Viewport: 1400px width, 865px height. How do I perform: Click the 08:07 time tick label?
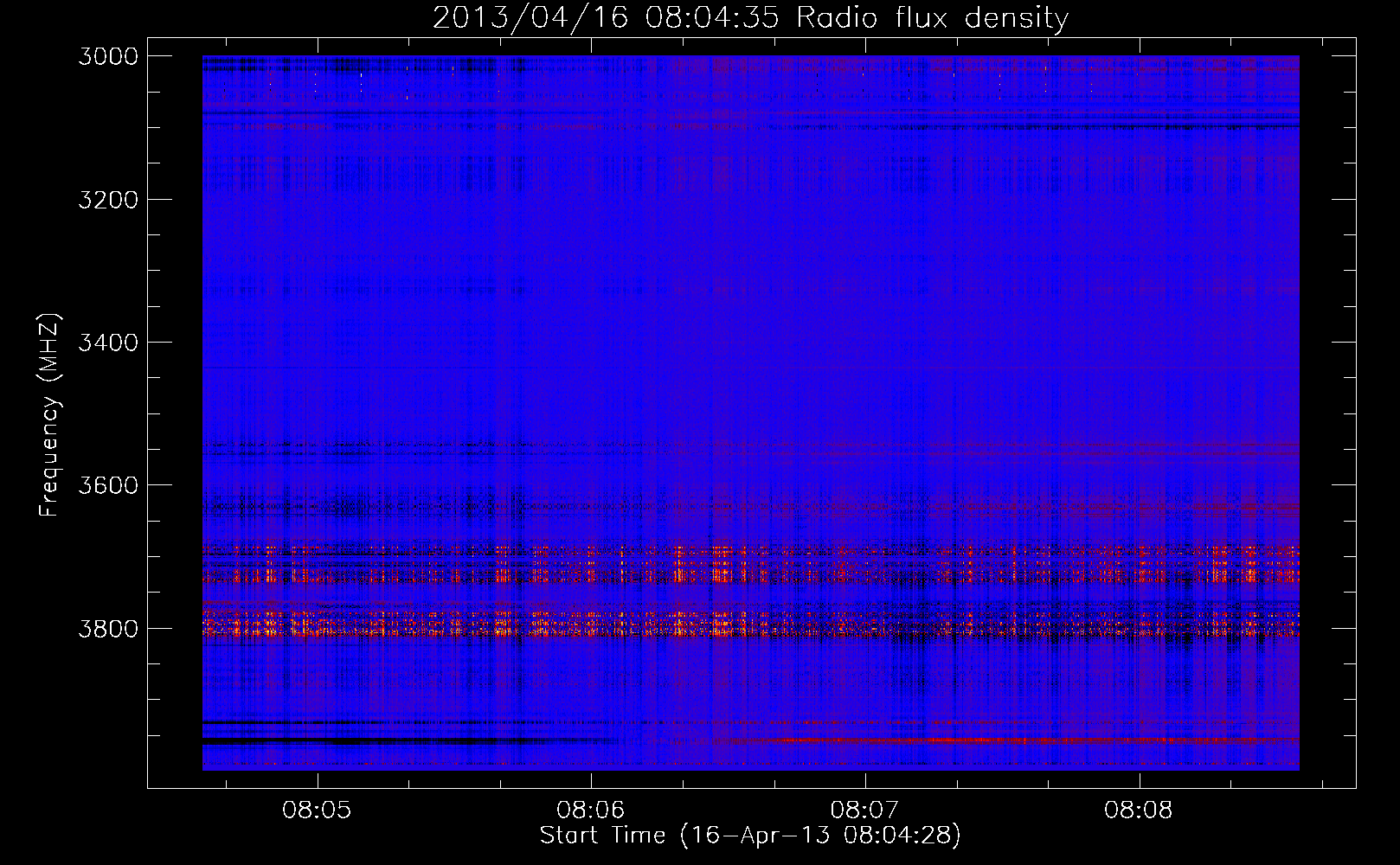click(865, 811)
